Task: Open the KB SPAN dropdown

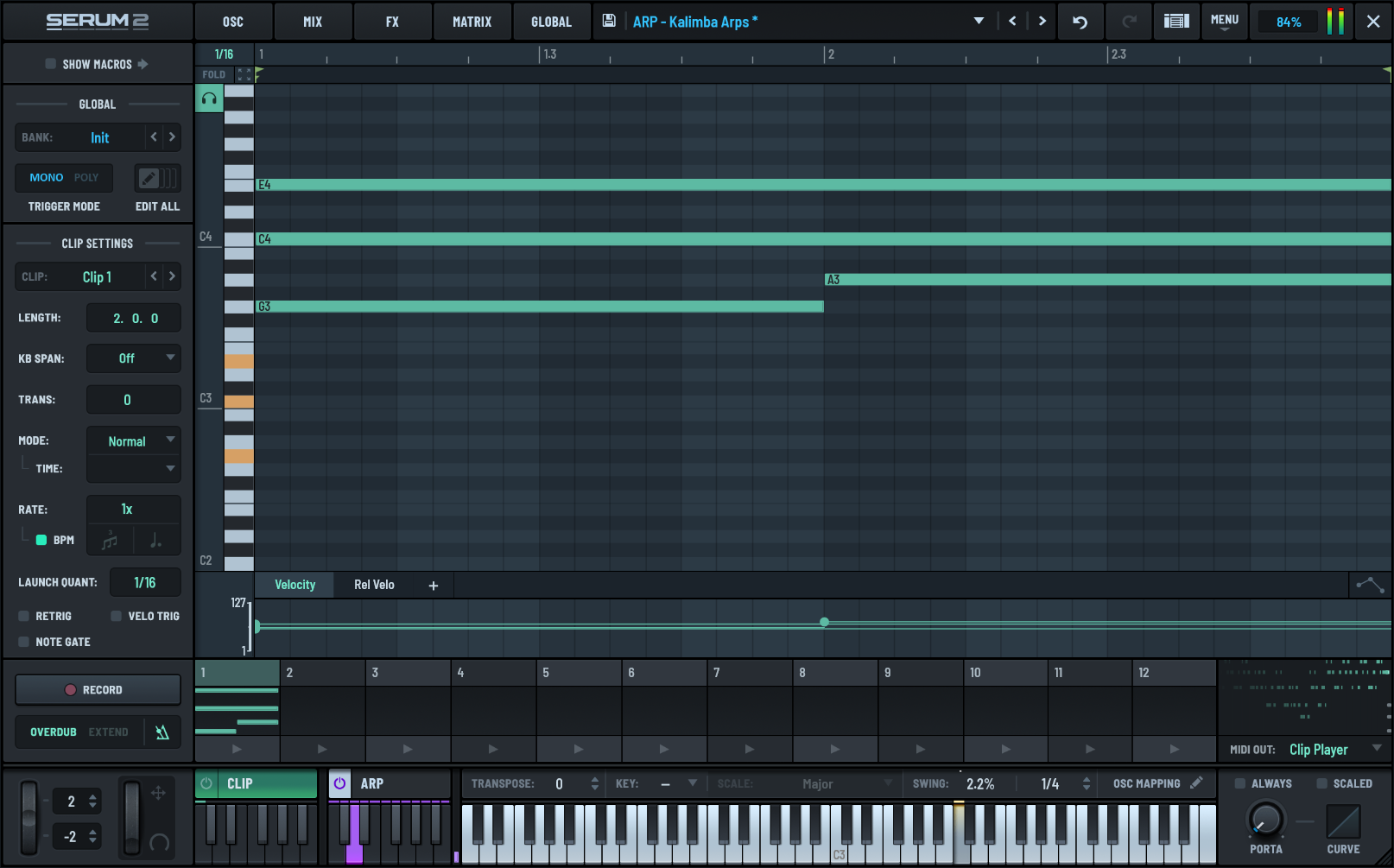Action: click(134, 358)
